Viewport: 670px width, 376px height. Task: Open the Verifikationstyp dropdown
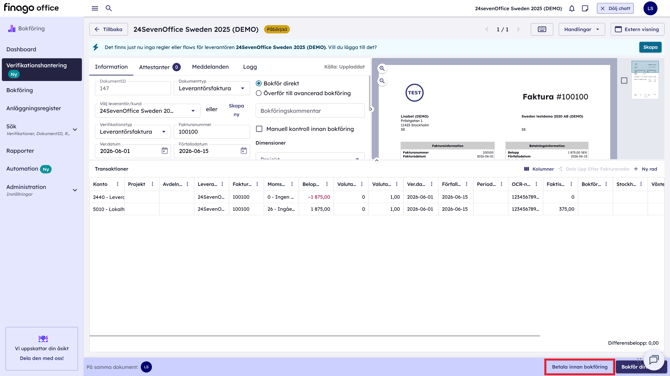point(132,132)
